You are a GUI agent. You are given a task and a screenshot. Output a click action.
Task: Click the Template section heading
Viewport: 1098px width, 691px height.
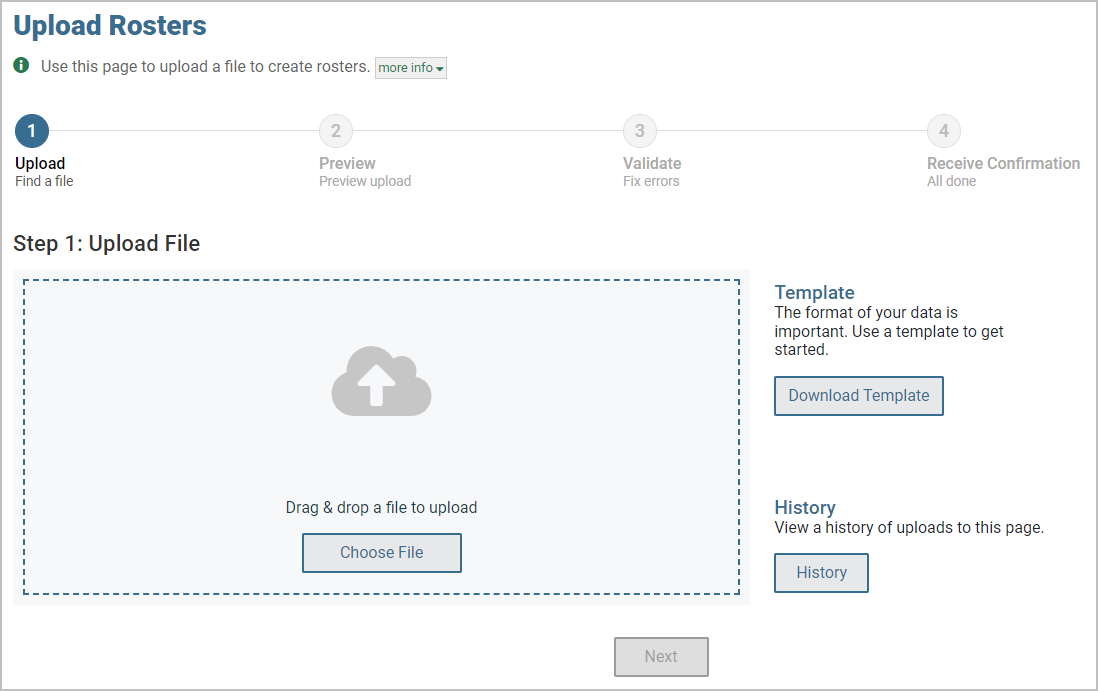[x=814, y=292]
